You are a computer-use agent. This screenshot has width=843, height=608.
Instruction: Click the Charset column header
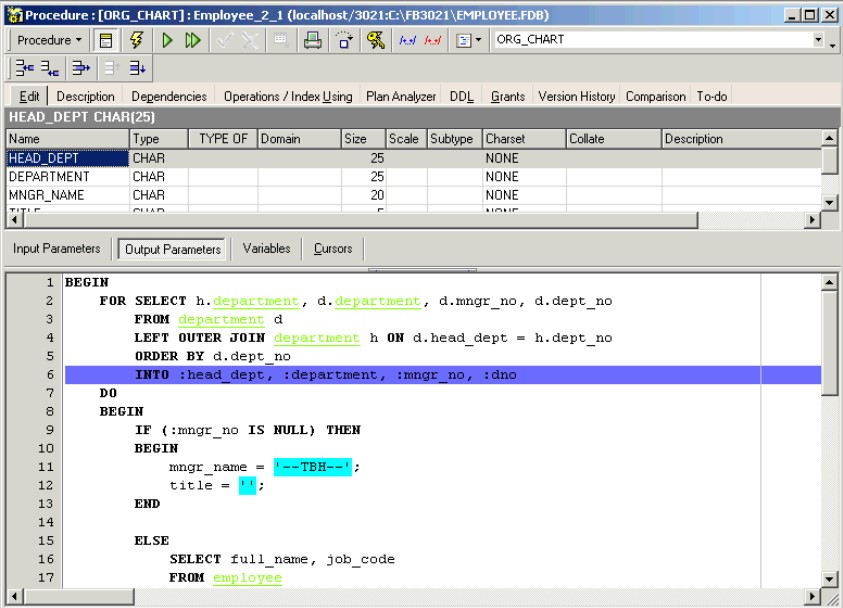click(524, 139)
